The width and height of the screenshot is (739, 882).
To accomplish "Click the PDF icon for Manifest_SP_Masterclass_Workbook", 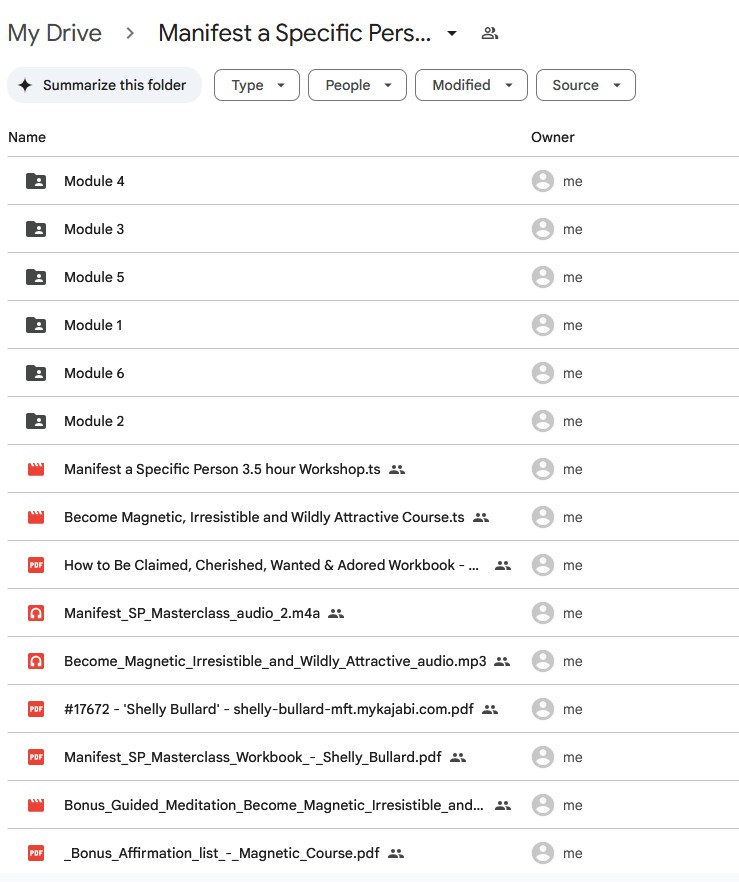I will coord(36,757).
